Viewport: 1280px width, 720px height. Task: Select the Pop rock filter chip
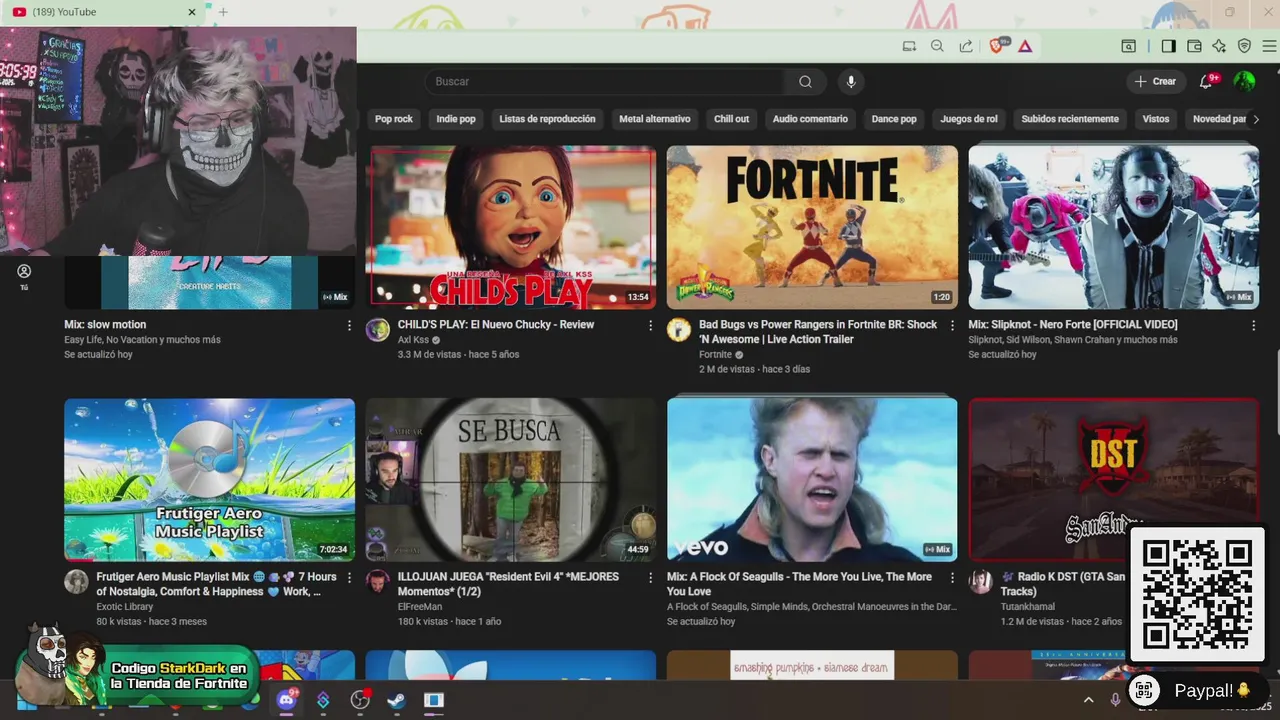(x=394, y=119)
